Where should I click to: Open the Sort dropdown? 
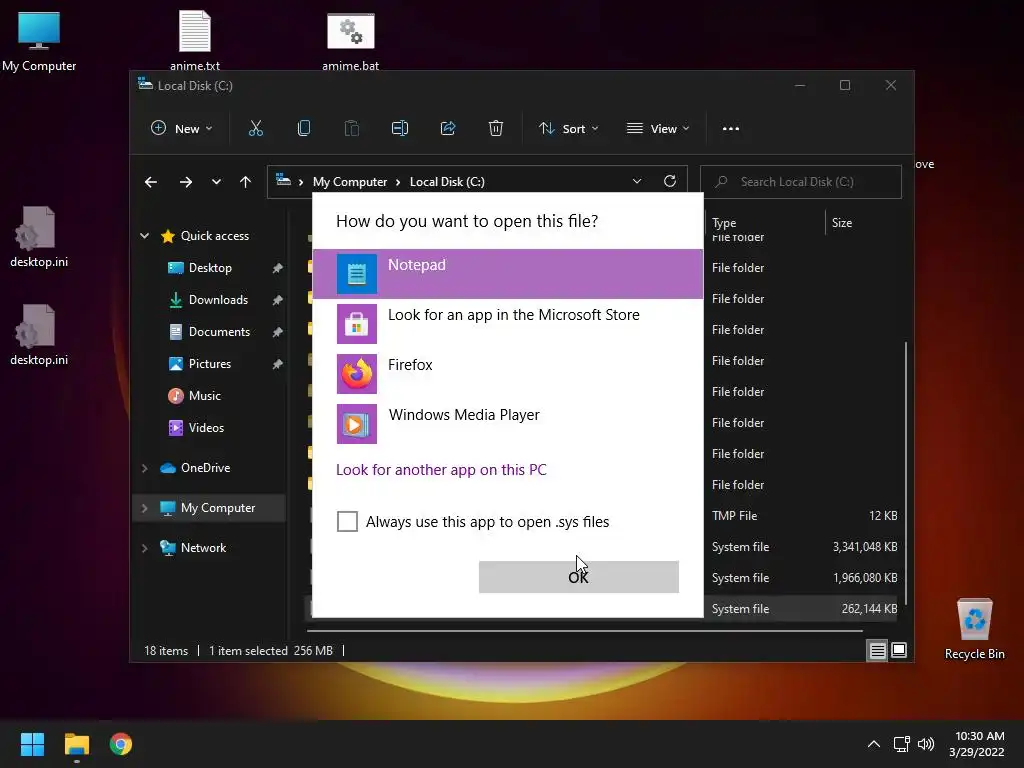click(569, 129)
